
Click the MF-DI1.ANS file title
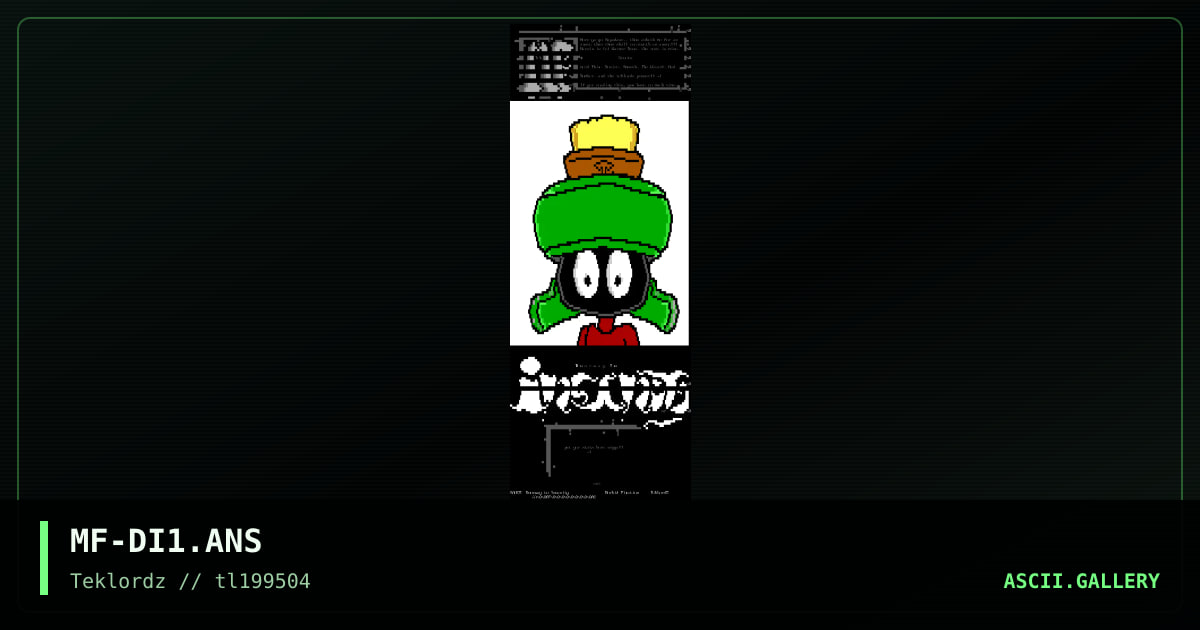(166, 541)
